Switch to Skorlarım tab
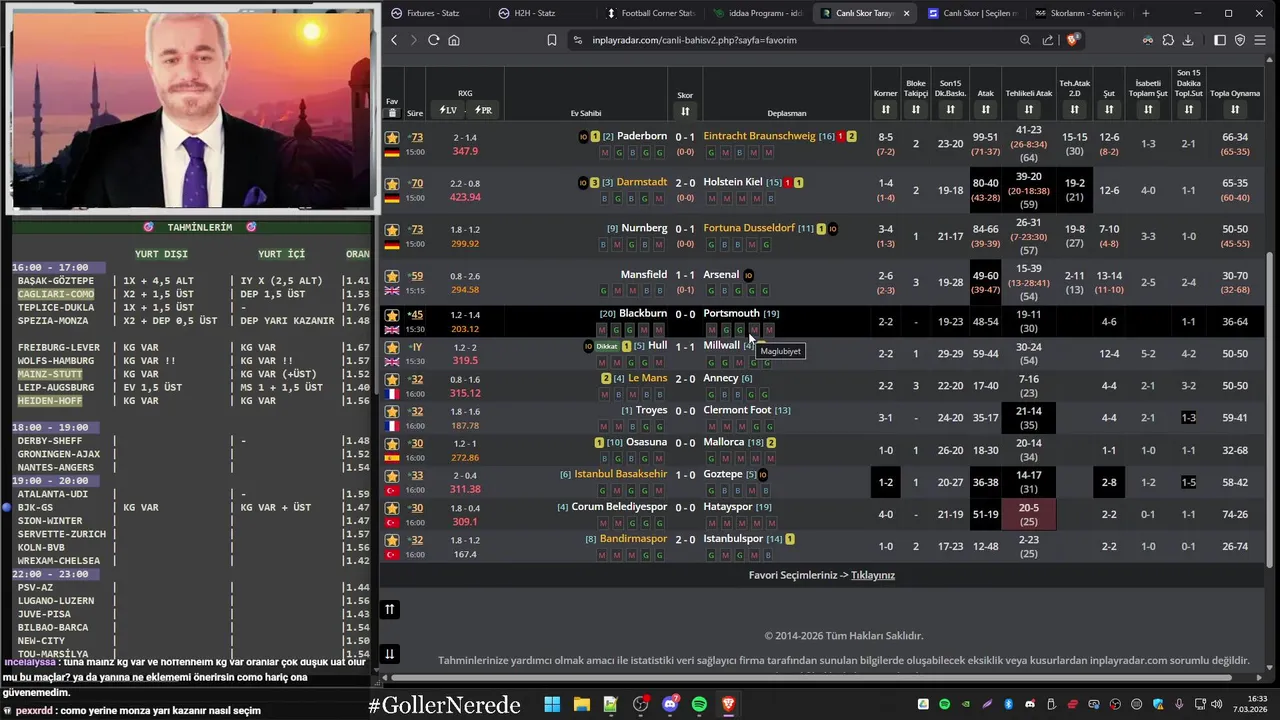 click(1080, 13)
